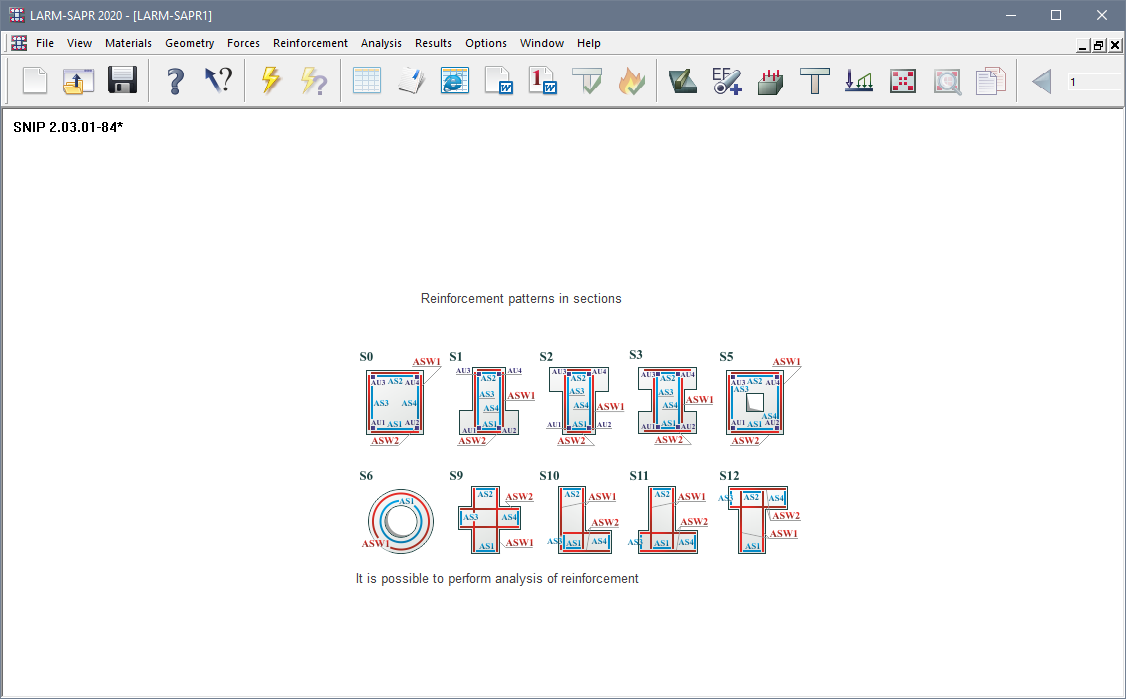Click the table grid icon in toolbar

367,81
